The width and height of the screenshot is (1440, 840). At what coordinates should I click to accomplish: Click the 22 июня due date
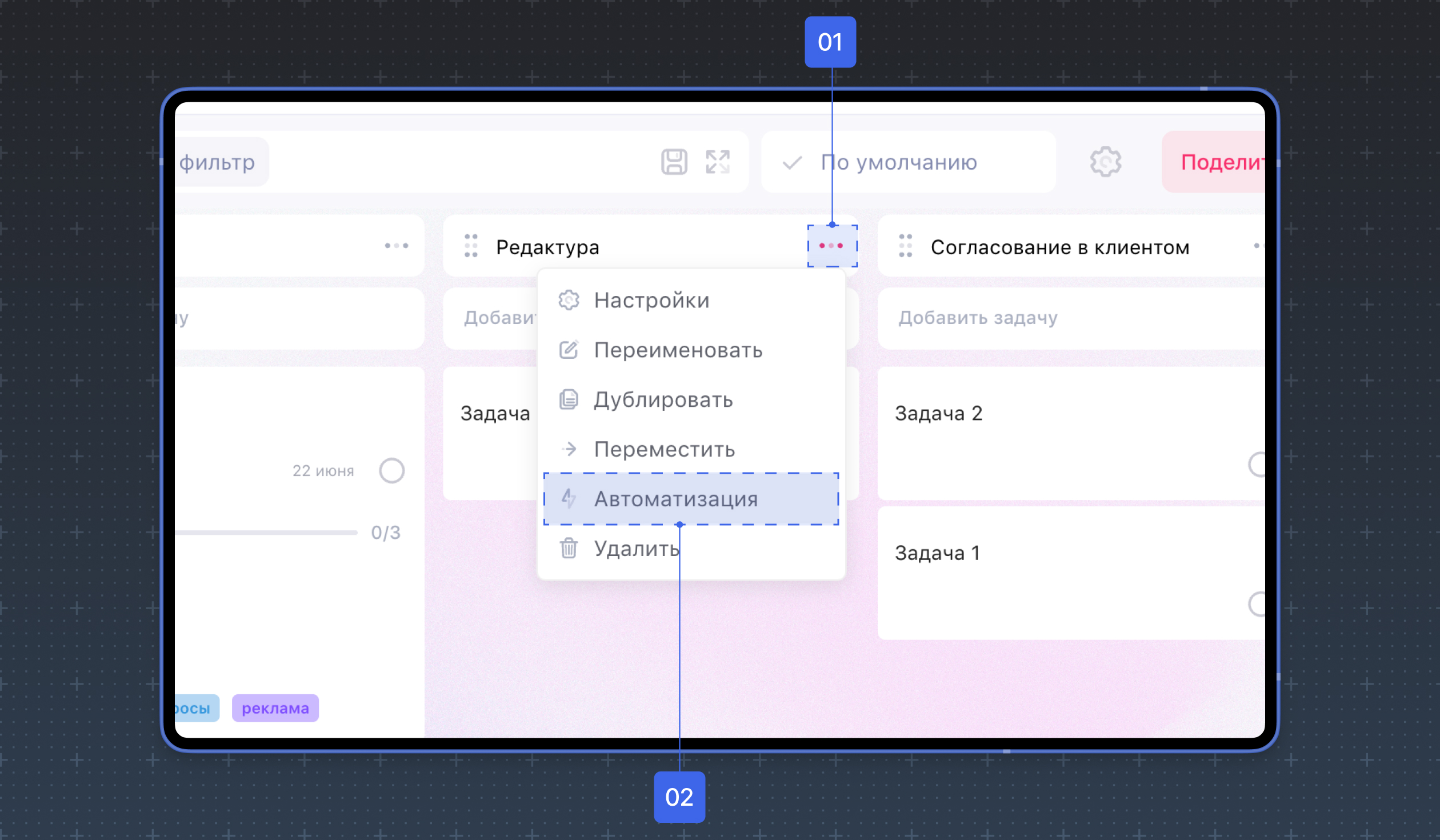(323, 471)
